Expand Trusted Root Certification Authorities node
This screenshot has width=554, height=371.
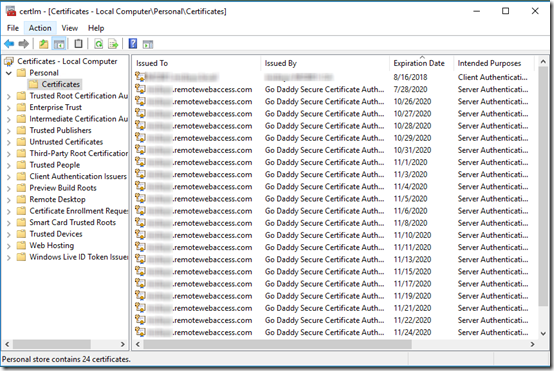9,96
